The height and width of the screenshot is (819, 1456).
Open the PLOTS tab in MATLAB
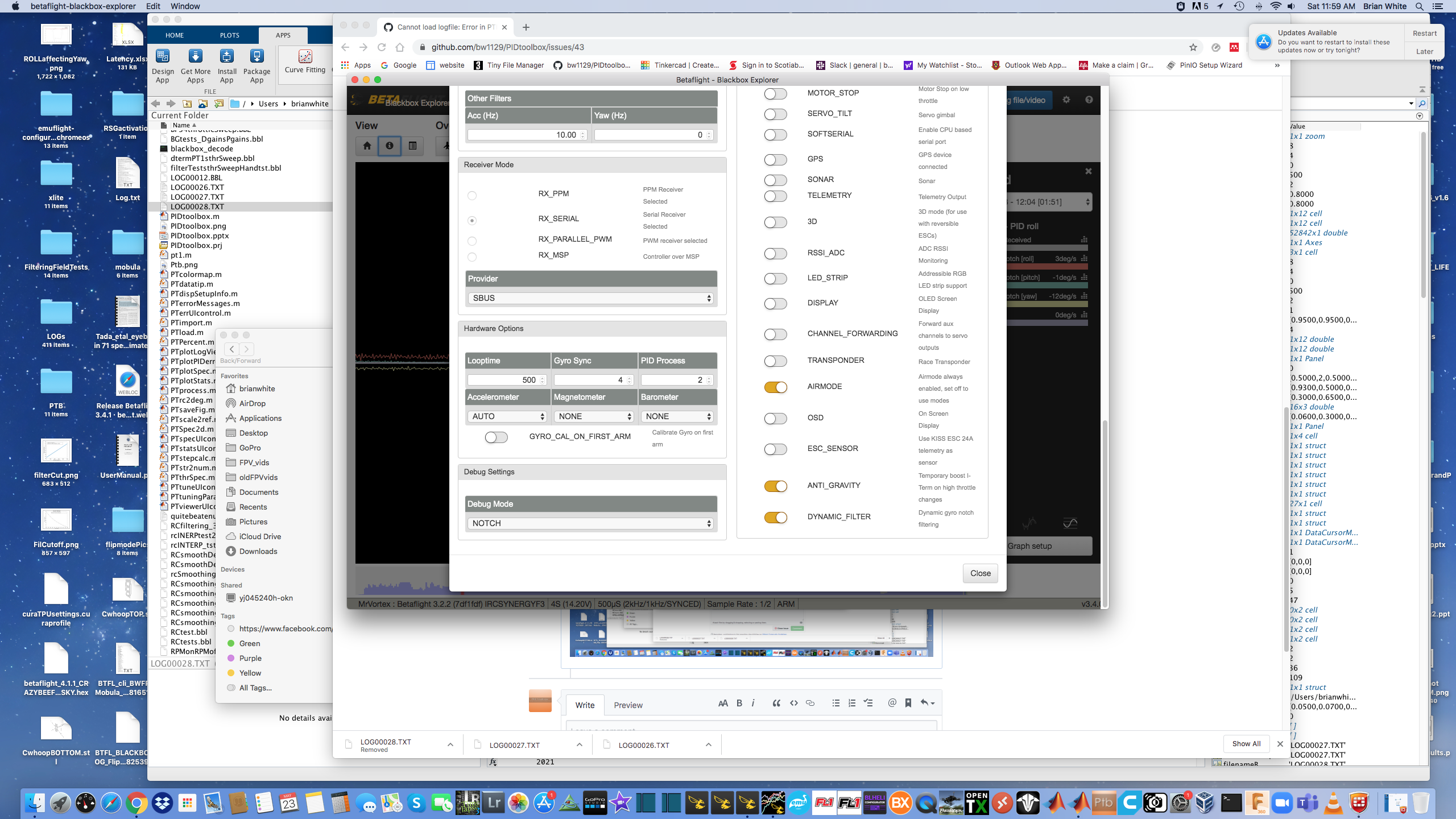tap(229, 35)
